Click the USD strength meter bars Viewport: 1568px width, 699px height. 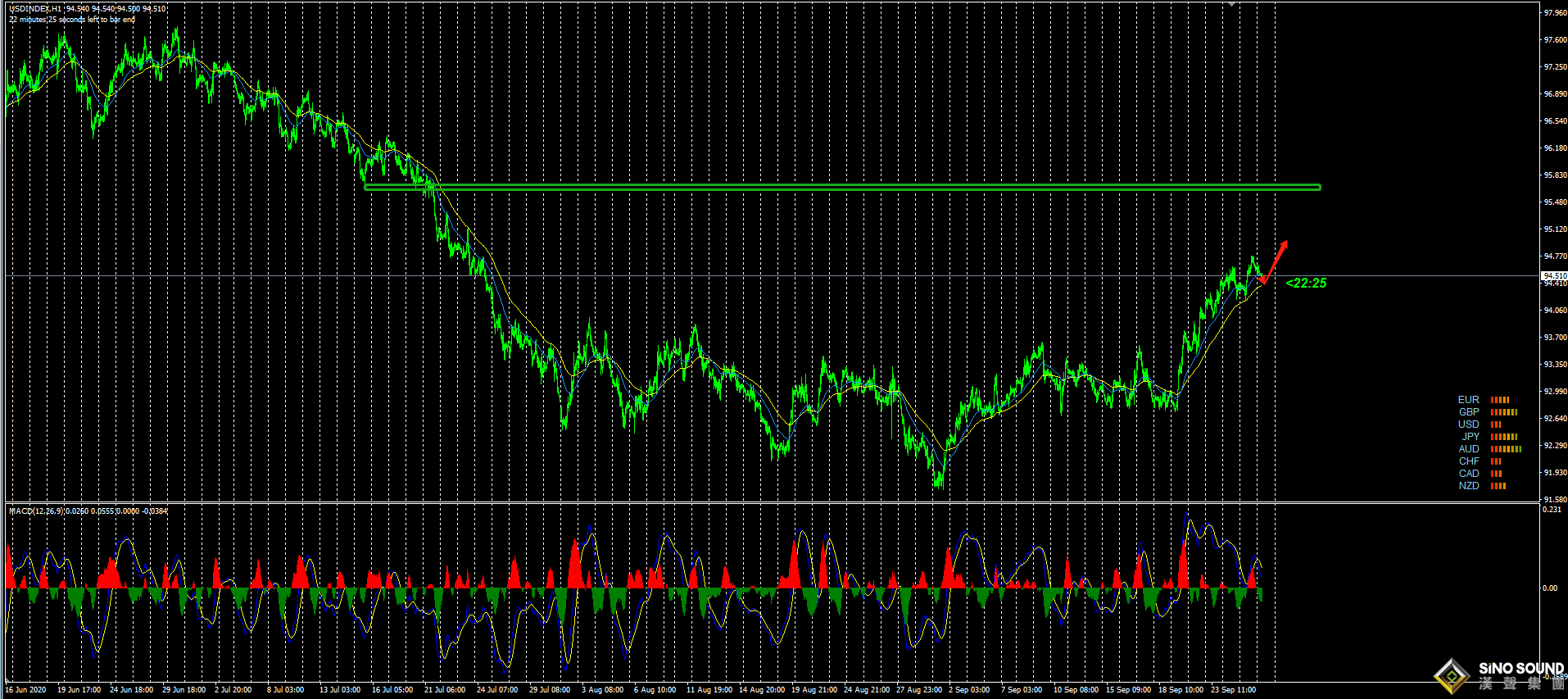[1495, 424]
